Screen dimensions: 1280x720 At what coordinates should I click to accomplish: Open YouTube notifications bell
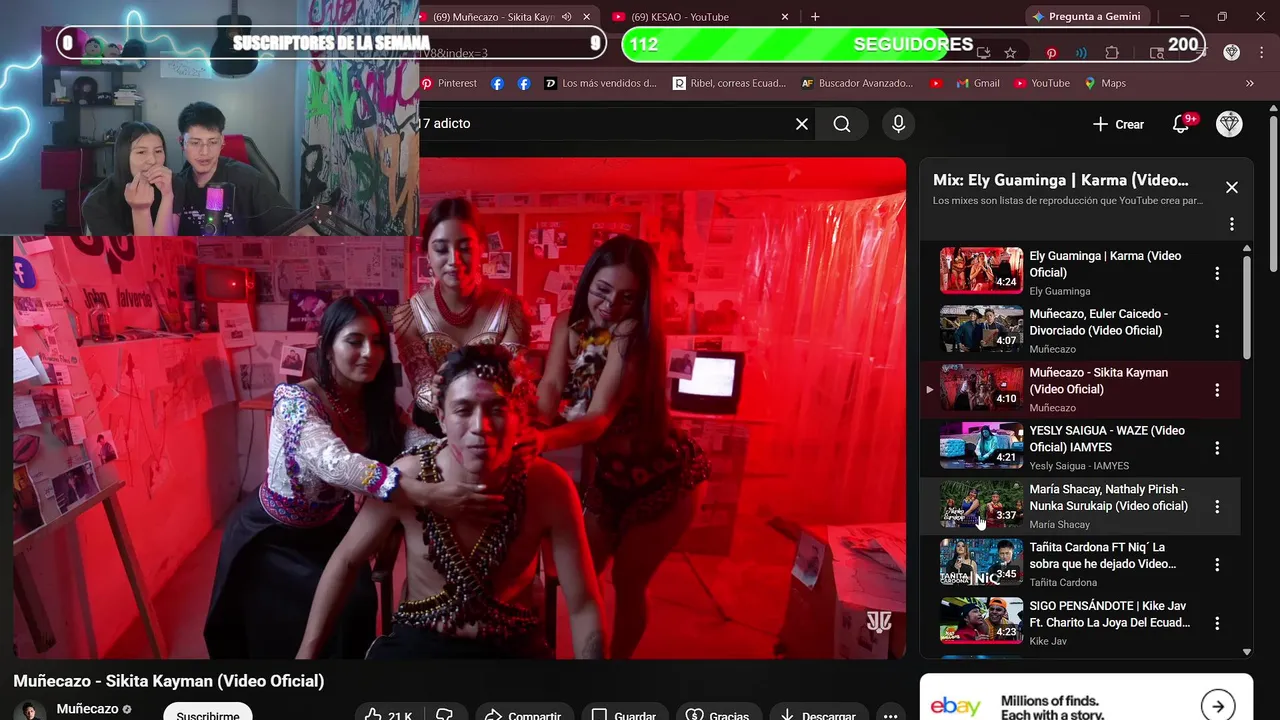(x=1181, y=124)
